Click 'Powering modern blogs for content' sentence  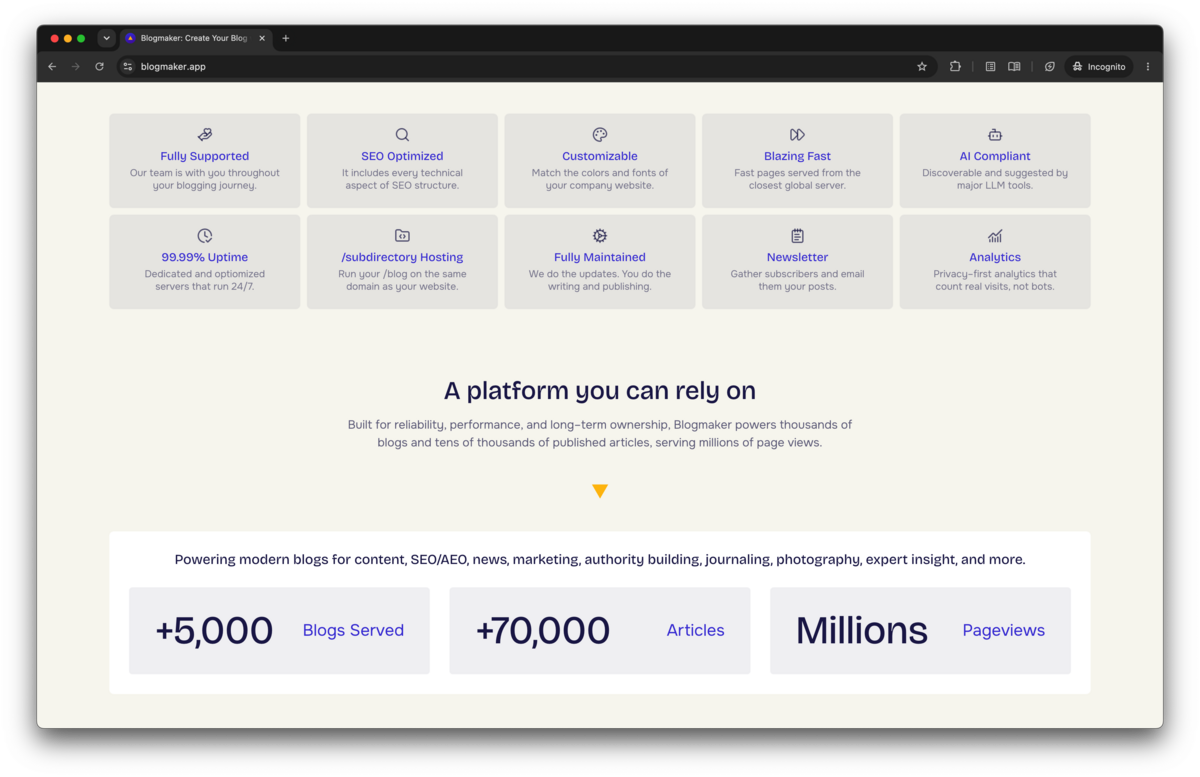pyautogui.click(x=600, y=559)
